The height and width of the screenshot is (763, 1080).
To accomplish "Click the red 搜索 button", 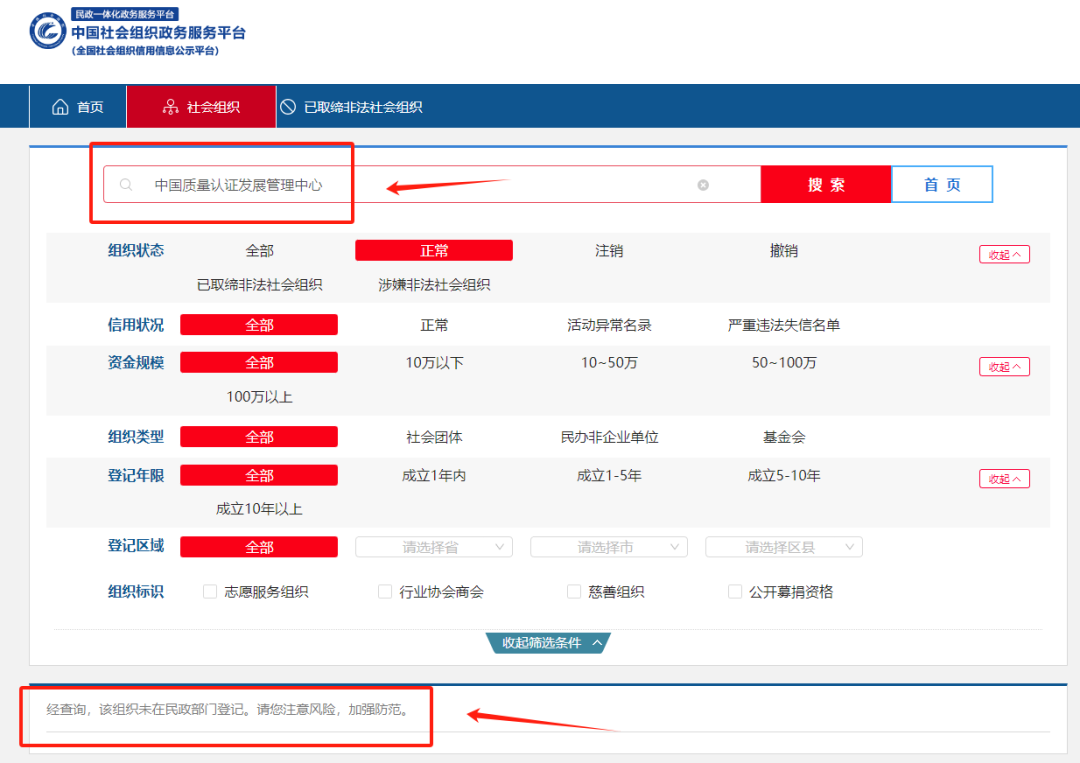I will (826, 185).
